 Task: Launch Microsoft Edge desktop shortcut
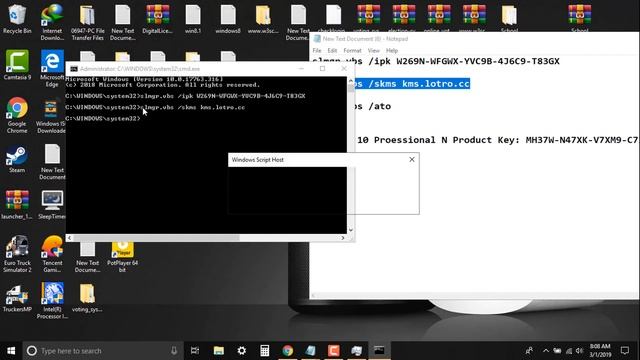point(52,68)
